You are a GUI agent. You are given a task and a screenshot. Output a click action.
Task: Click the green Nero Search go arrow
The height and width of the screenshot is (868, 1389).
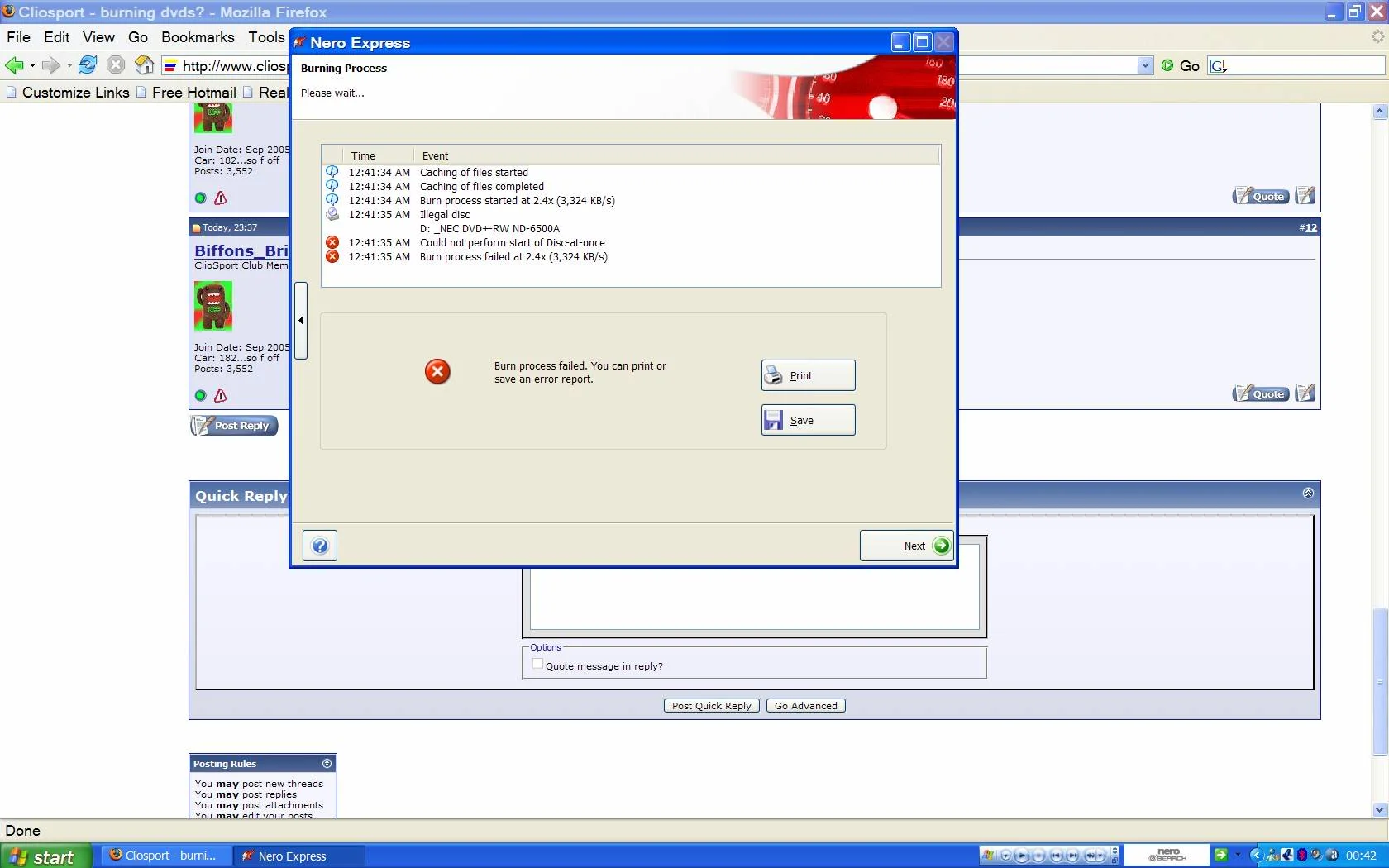[x=1220, y=855]
